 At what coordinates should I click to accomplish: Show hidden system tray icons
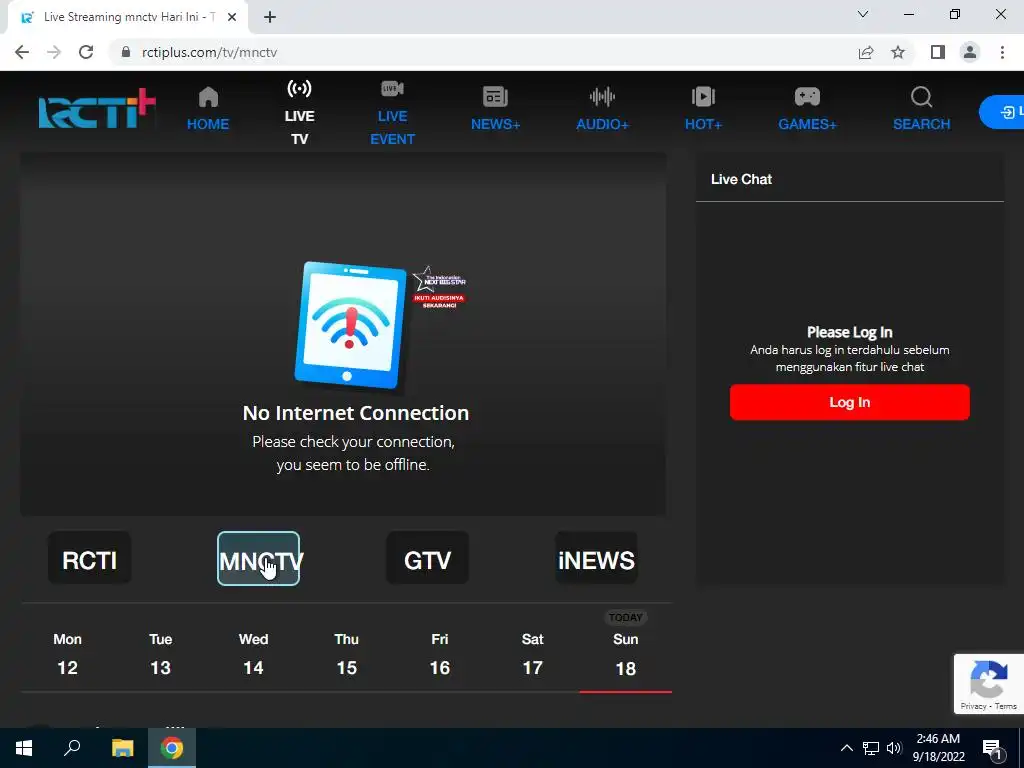coord(846,748)
